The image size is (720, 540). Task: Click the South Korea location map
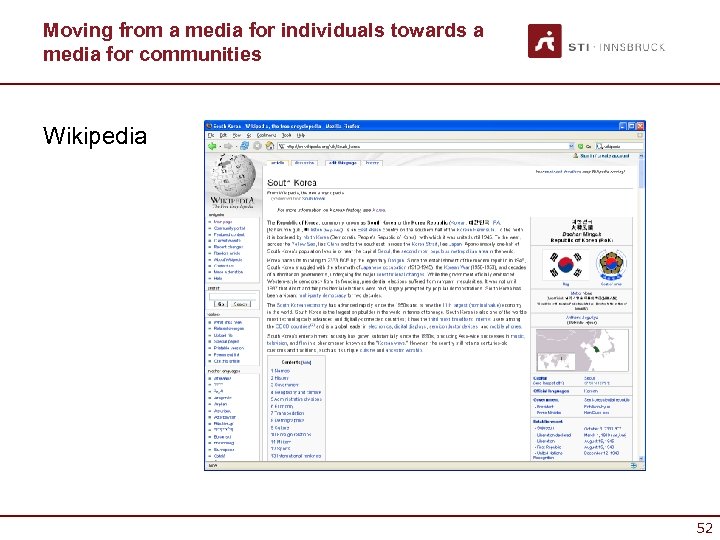582,350
